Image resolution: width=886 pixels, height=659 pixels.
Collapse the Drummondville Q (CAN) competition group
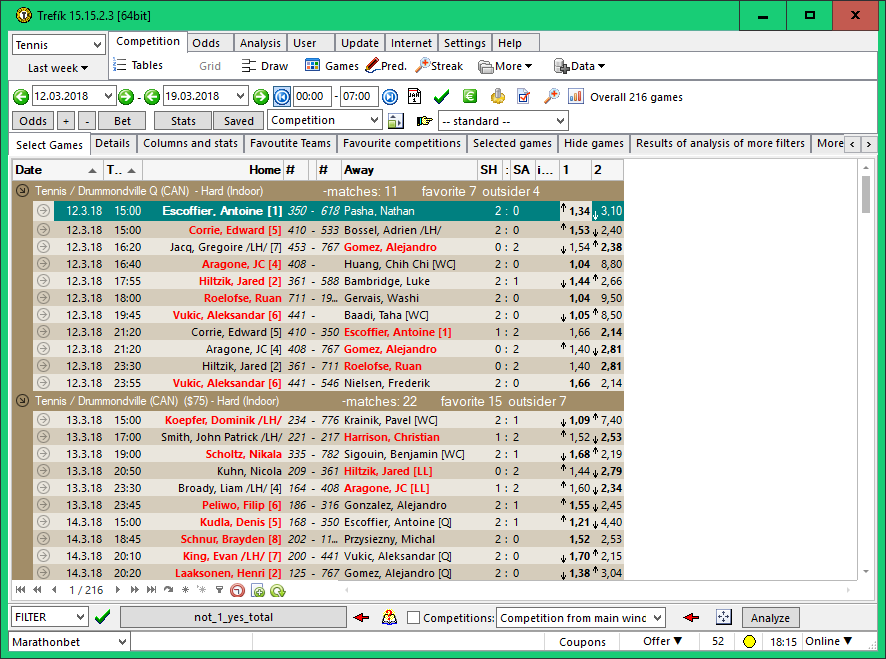click(x=22, y=190)
